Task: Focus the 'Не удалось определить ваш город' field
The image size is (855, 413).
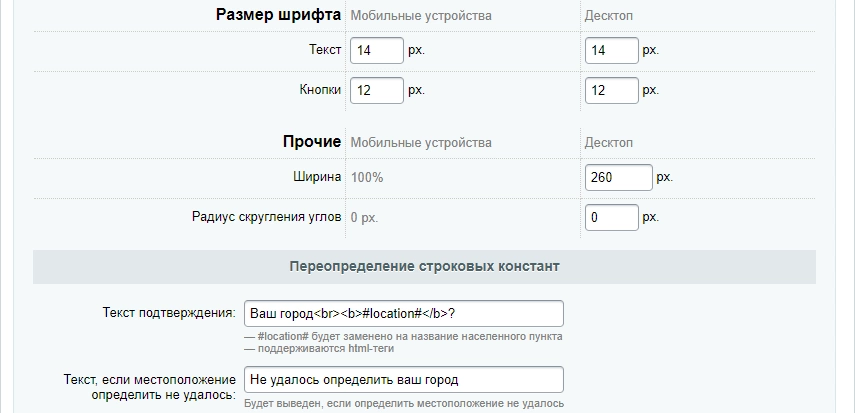Action: pyautogui.click(x=403, y=380)
